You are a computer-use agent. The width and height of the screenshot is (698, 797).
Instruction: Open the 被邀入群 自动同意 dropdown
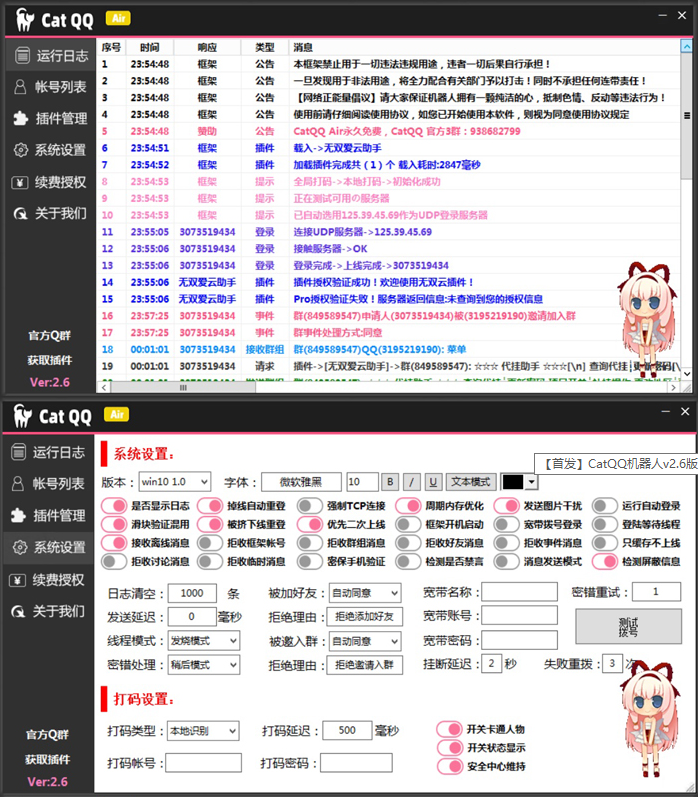point(365,641)
